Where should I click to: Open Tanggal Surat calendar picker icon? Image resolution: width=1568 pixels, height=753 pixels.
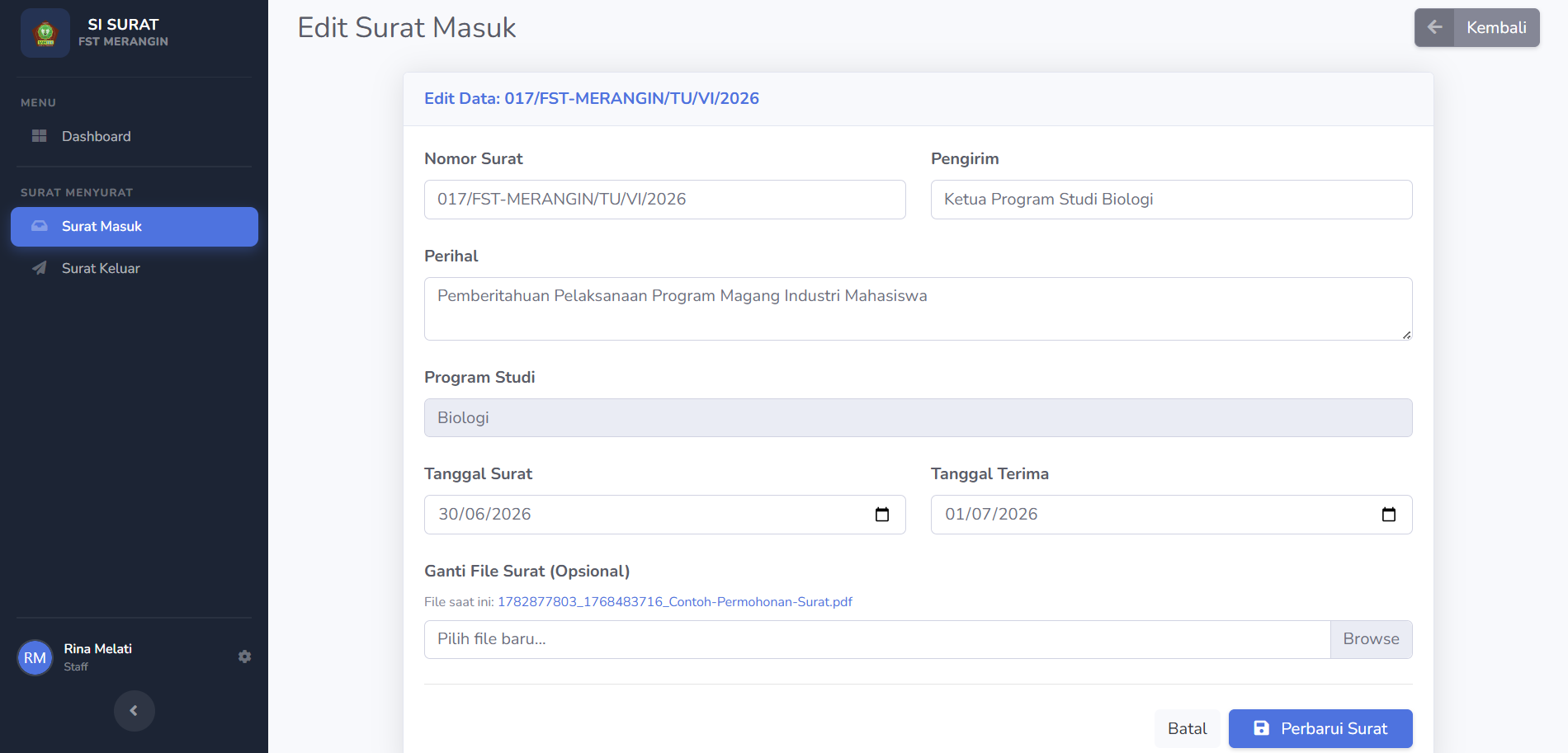pos(881,515)
